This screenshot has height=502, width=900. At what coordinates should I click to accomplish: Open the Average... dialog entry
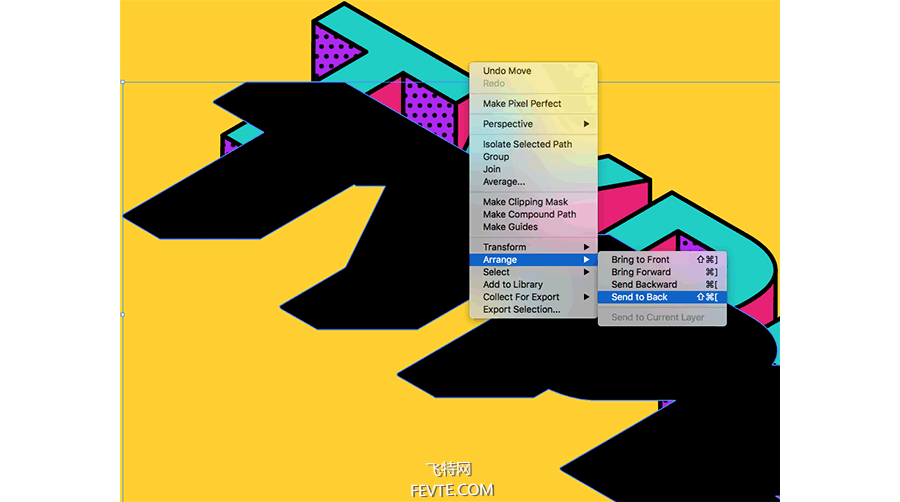point(533,182)
